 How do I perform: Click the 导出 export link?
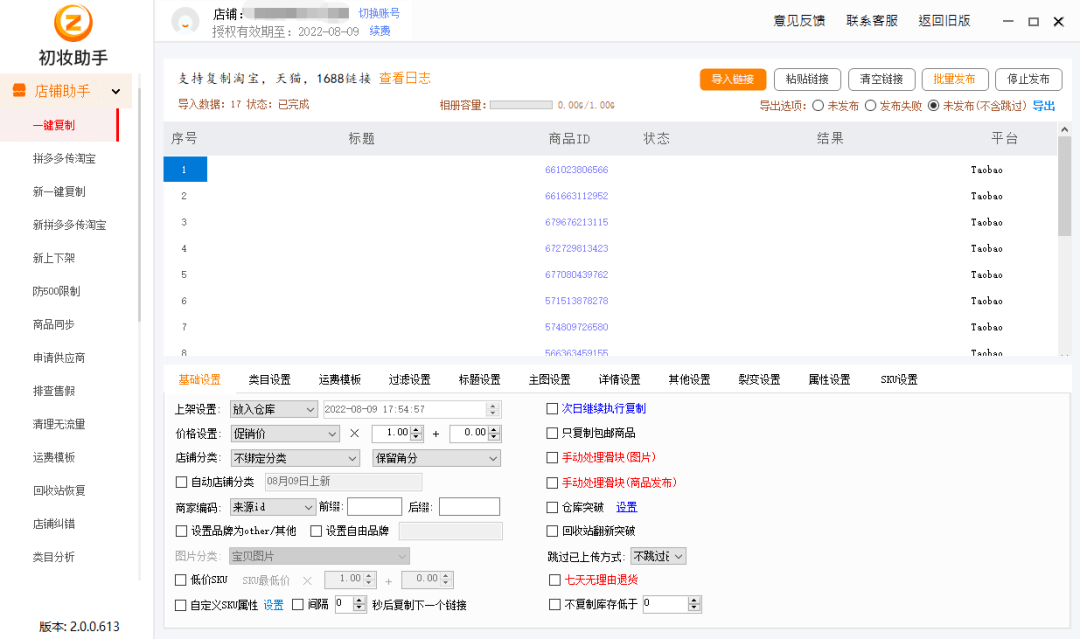[1043, 105]
